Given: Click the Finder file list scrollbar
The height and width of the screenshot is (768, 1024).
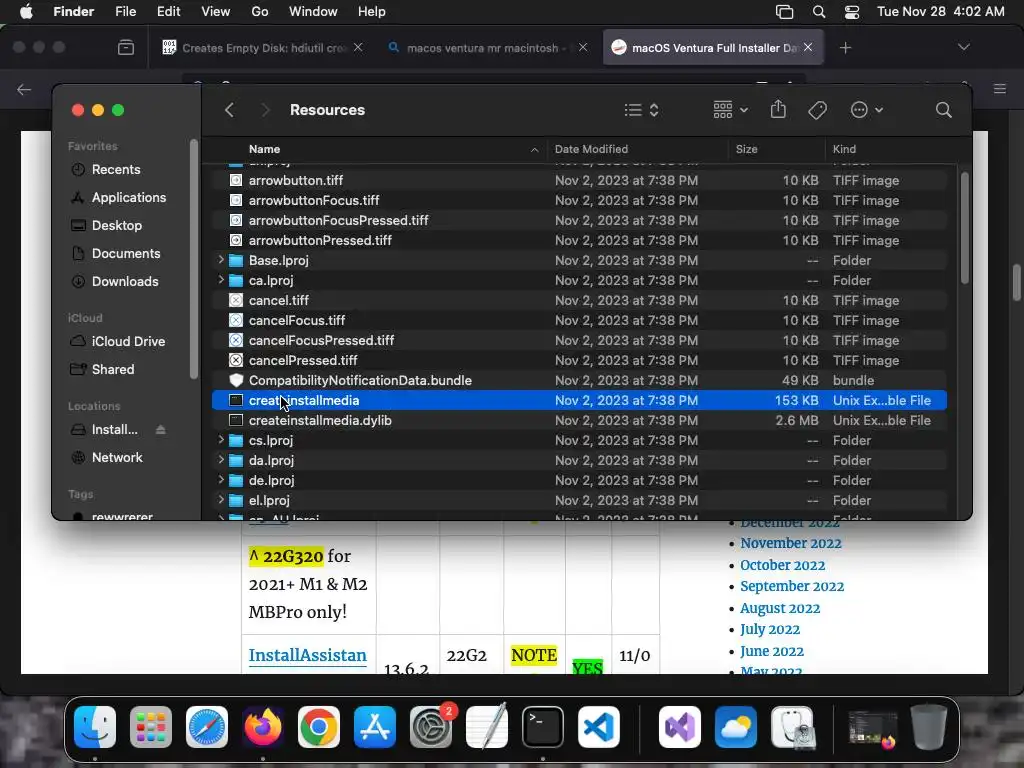Looking at the screenshot, I should coord(965,228).
